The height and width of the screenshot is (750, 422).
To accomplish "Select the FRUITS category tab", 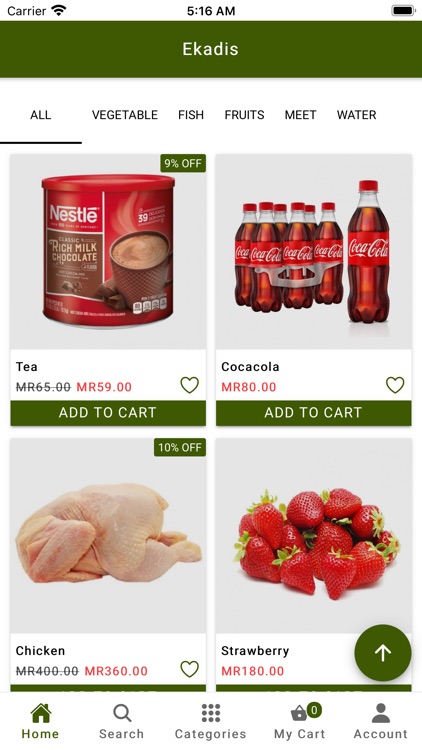I will tap(244, 115).
